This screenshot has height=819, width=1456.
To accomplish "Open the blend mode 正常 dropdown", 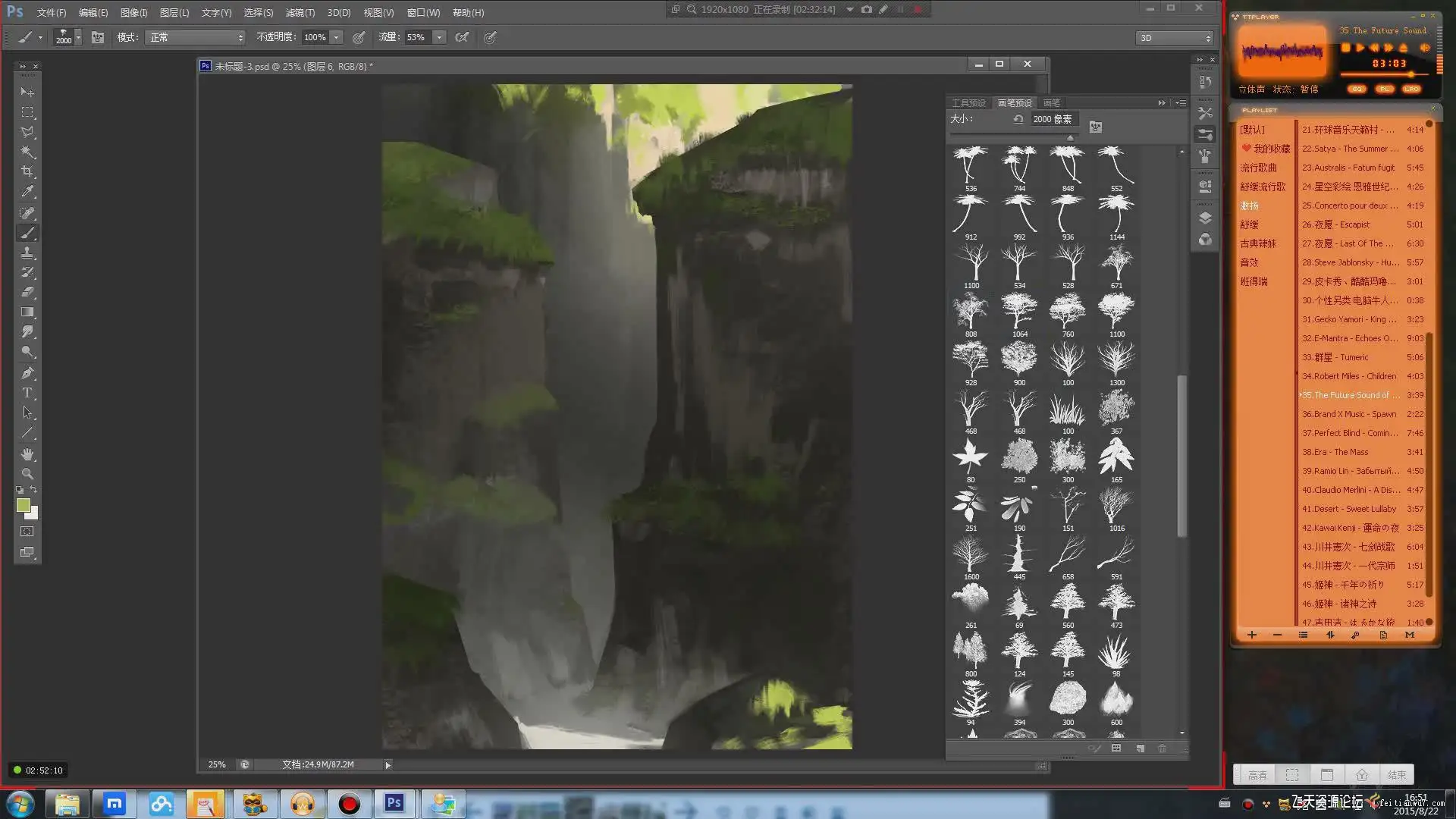I will [196, 37].
